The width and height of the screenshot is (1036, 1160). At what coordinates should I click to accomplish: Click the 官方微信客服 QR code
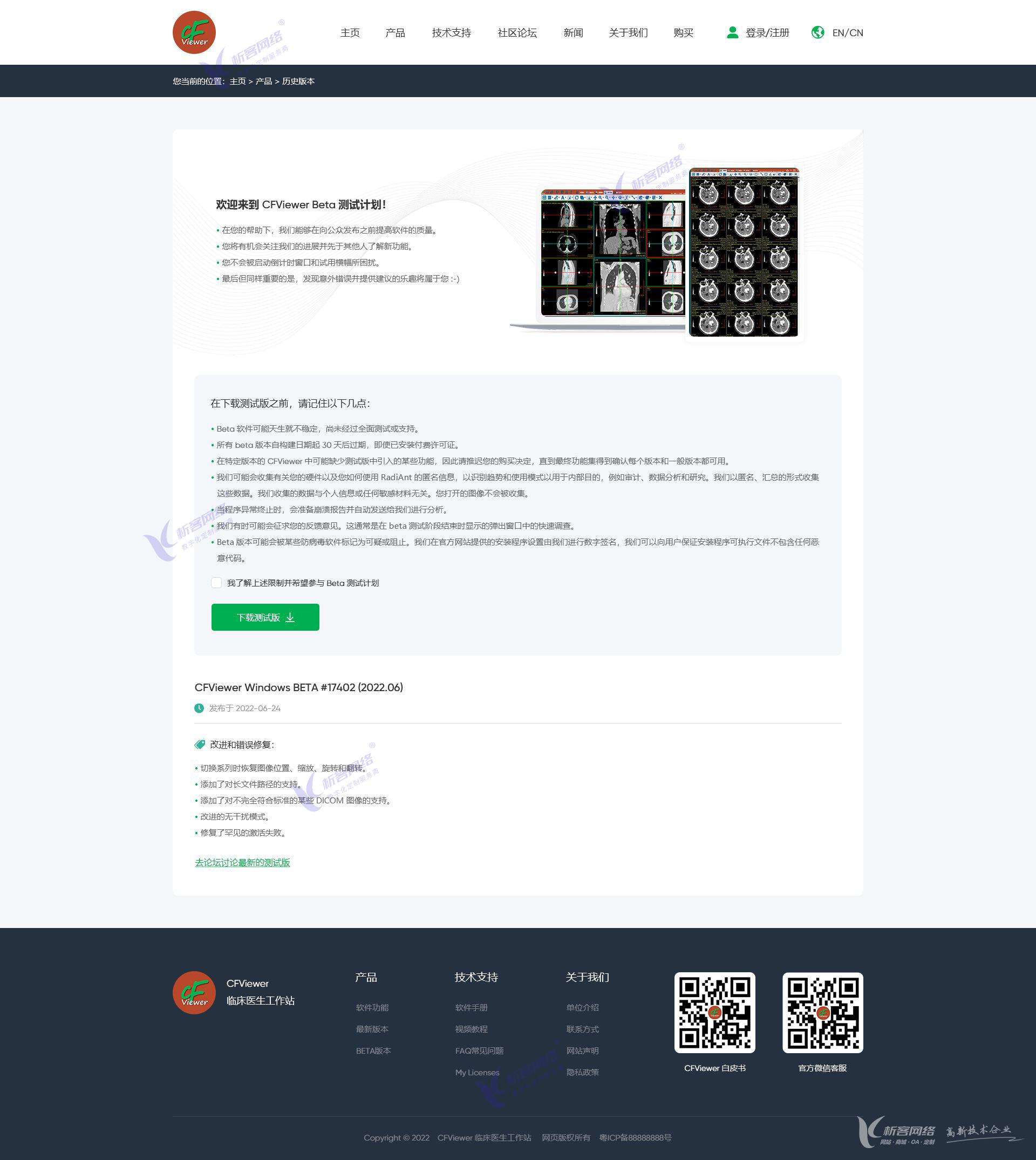click(822, 1012)
